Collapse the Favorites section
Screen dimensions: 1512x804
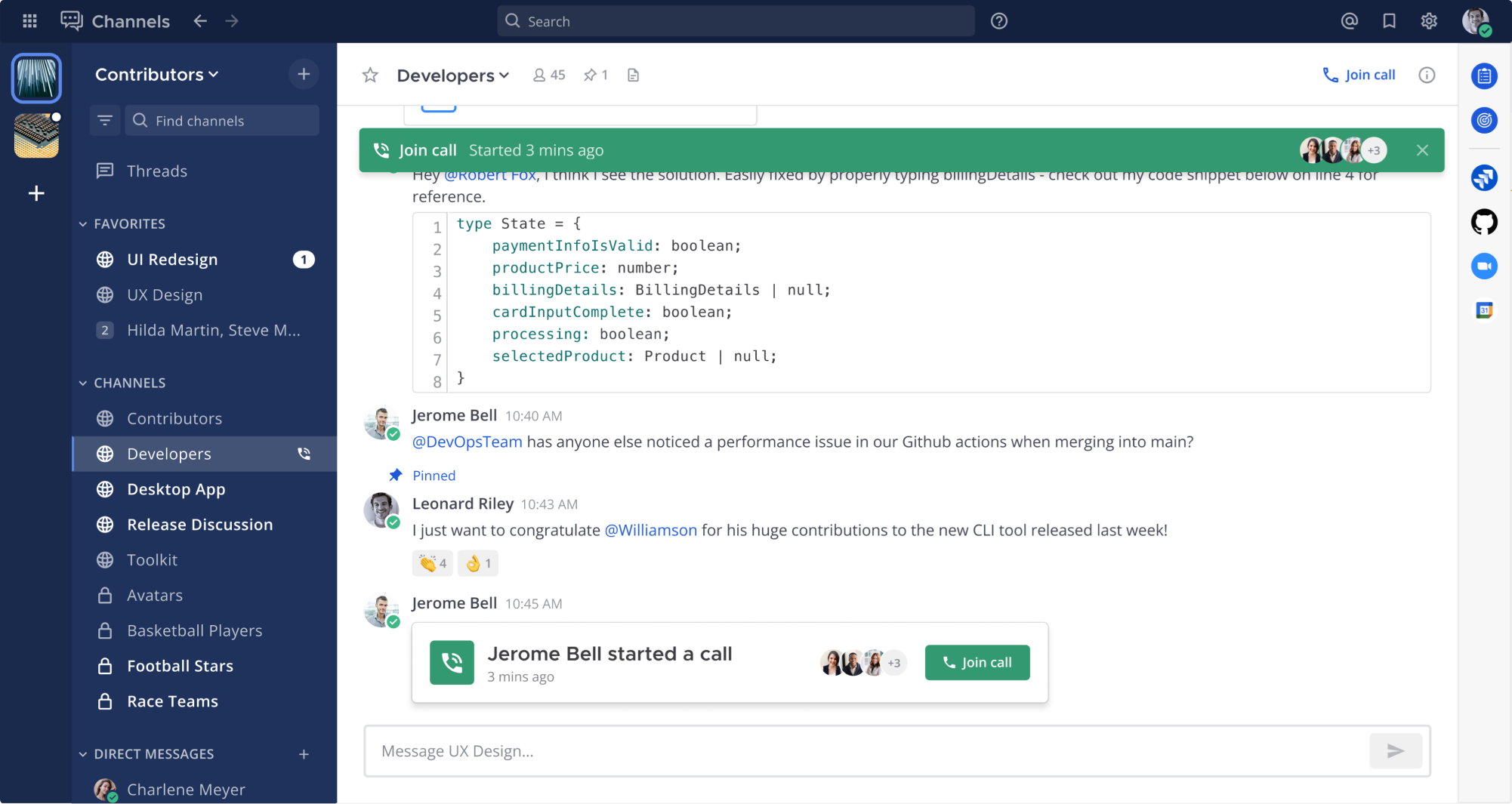[x=83, y=223]
